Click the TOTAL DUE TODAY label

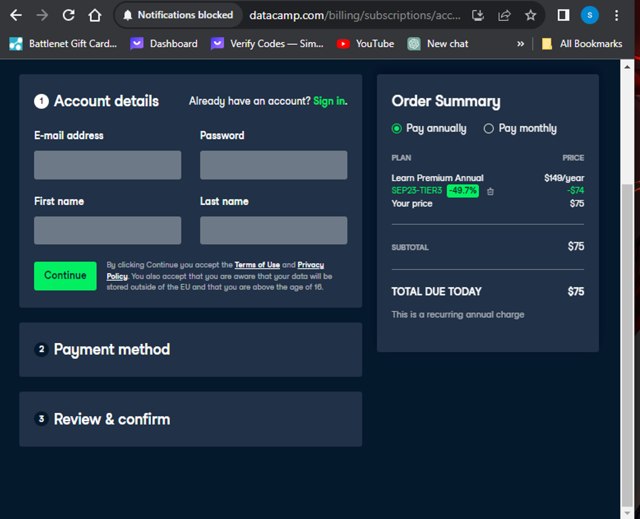pyautogui.click(x=436, y=291)
